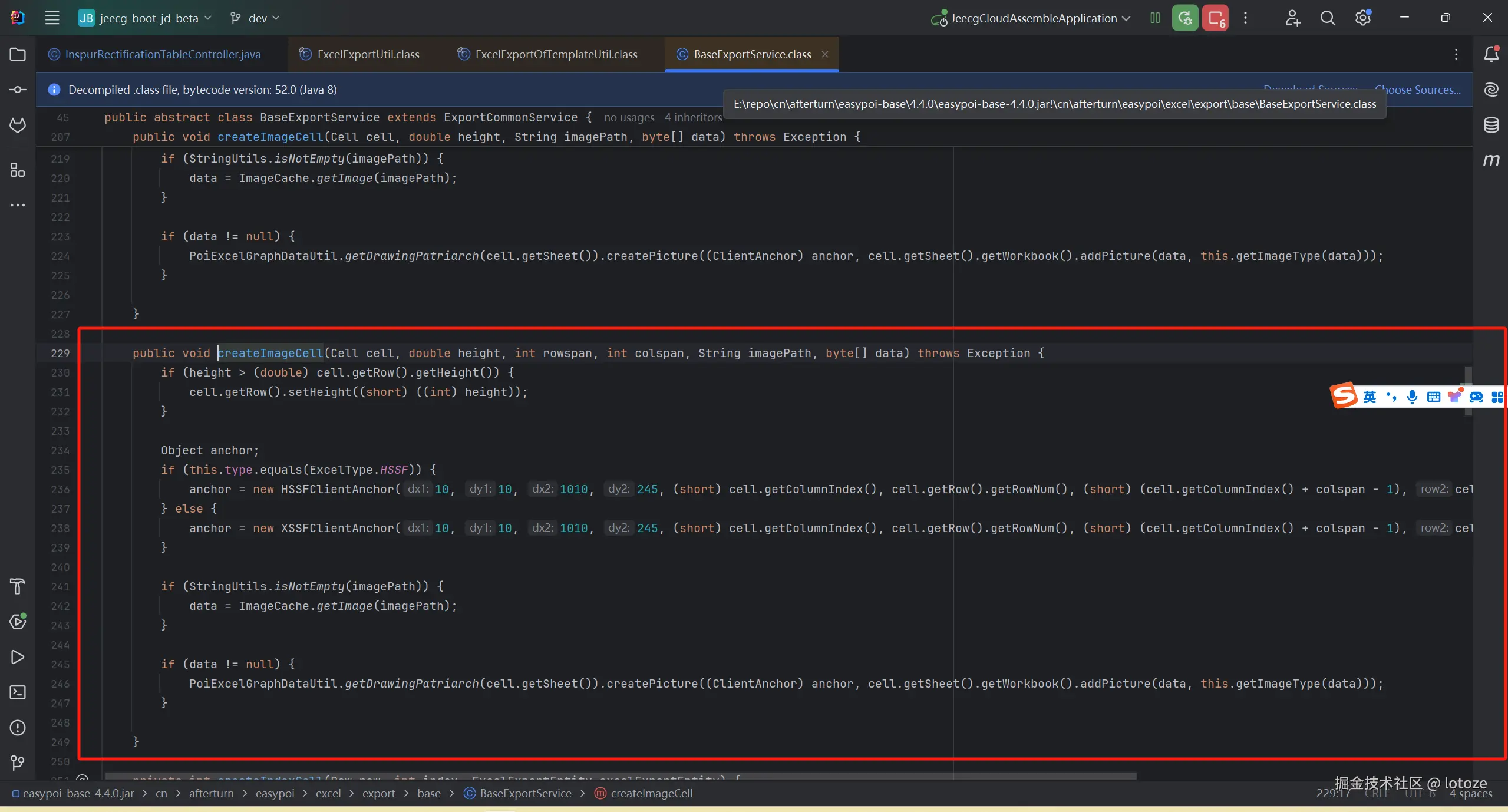Click the Search Everywhere magnifier icon
This screenshot has width=1508, height=812.
coord(1327,18)
